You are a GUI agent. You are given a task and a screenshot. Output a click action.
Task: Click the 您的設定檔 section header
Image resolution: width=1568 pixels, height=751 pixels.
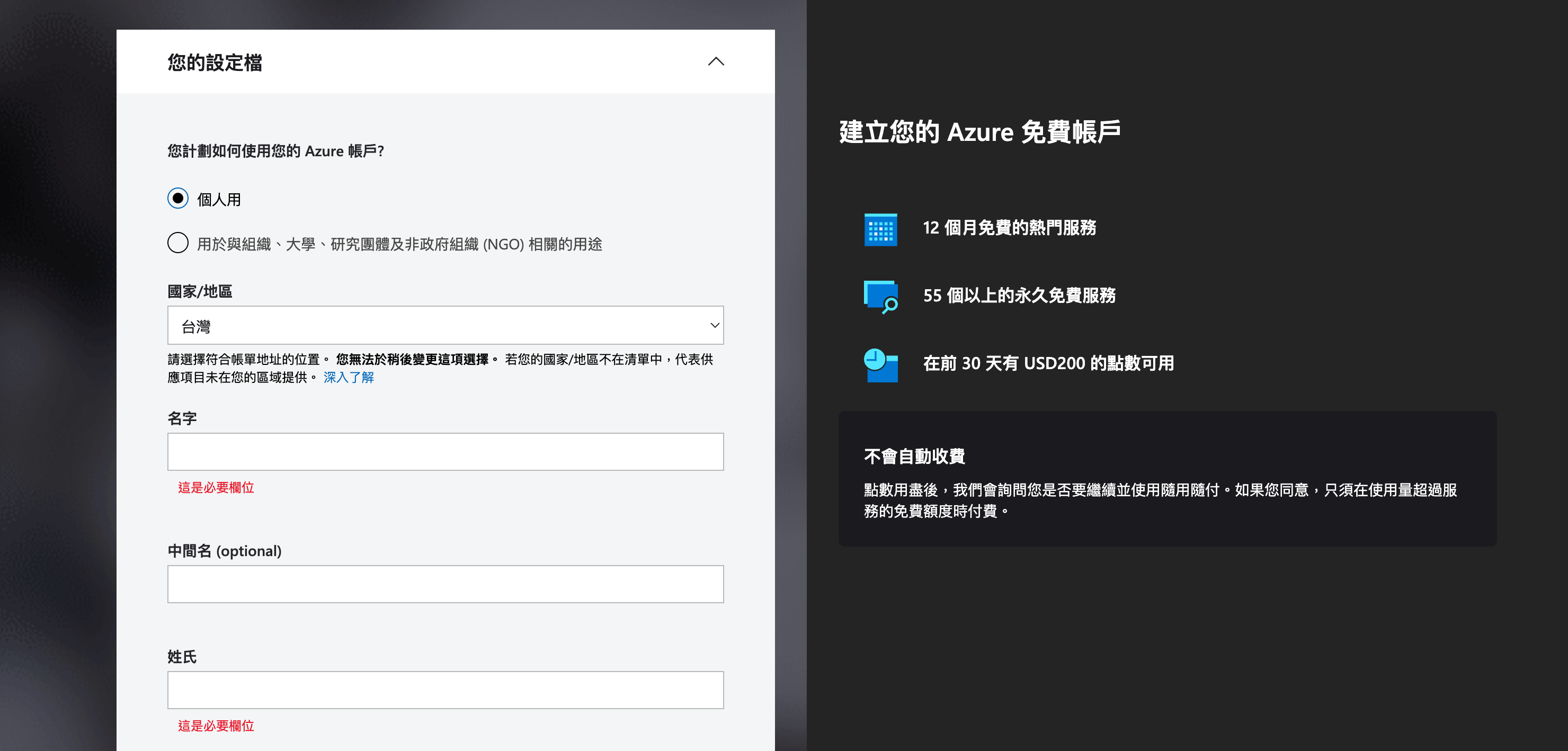tap(215, 62)
